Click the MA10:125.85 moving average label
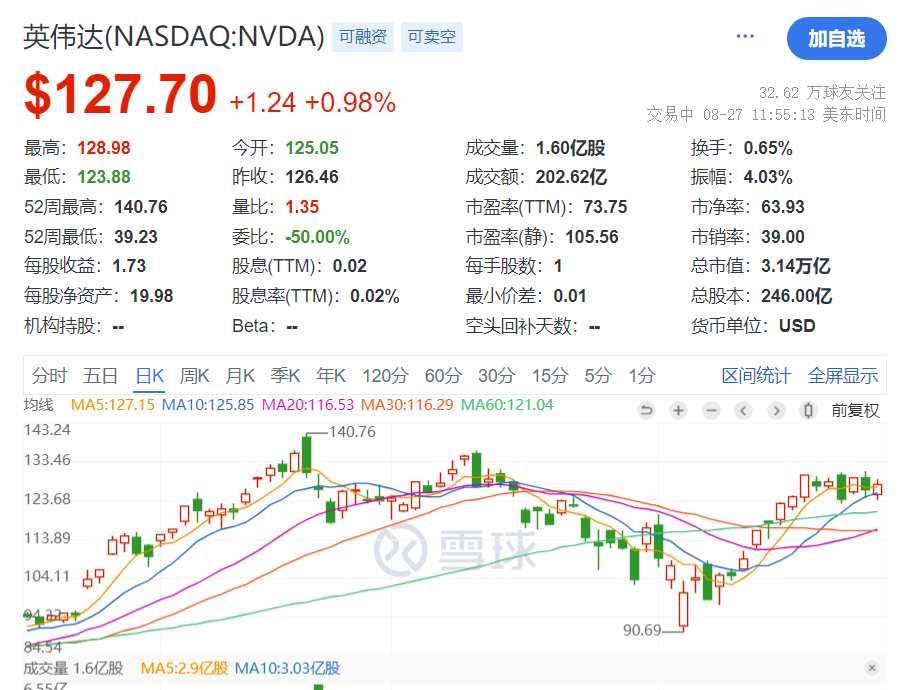Viewport: 900px width, 690px height. (x=208, y=405)
